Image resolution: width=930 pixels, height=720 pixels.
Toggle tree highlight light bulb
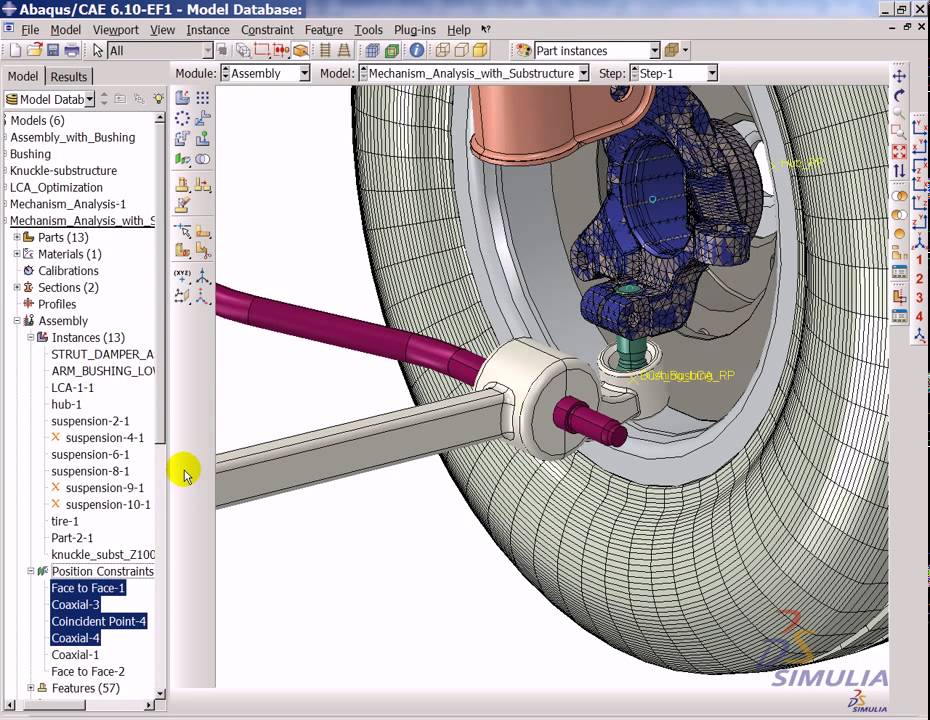[x=158, y=98]
